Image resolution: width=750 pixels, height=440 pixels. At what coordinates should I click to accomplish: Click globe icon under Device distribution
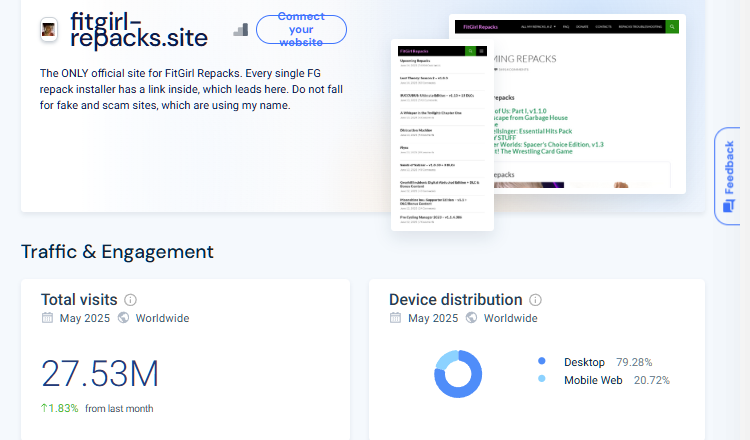pos(471,318)
